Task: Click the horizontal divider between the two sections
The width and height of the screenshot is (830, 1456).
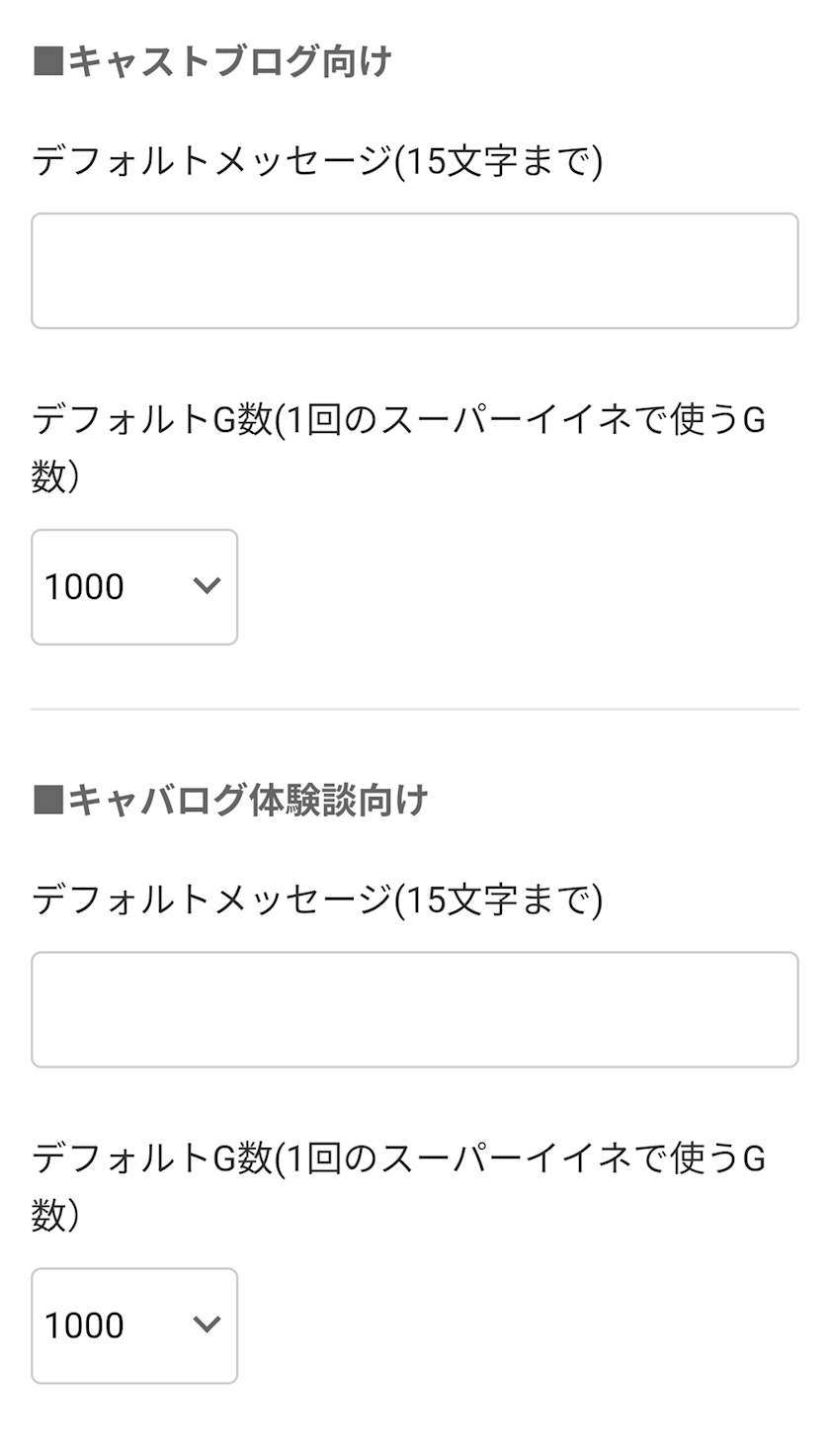Action: [x=414, y=709]
